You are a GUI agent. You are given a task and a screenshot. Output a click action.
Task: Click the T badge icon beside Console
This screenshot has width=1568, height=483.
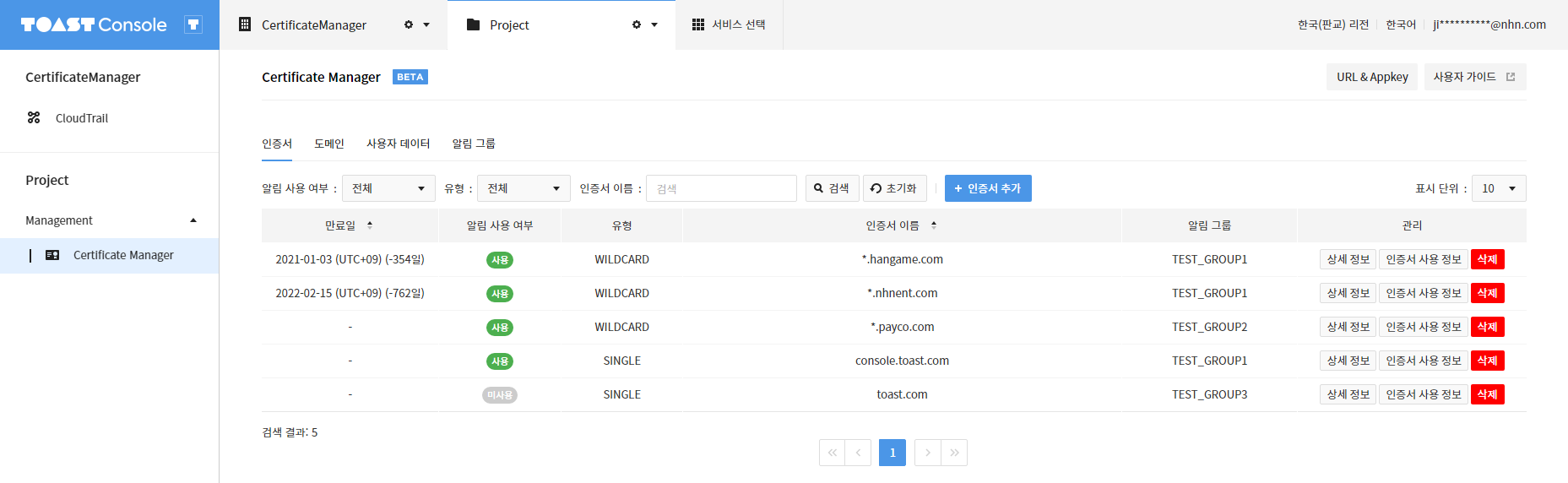point(193,24)
